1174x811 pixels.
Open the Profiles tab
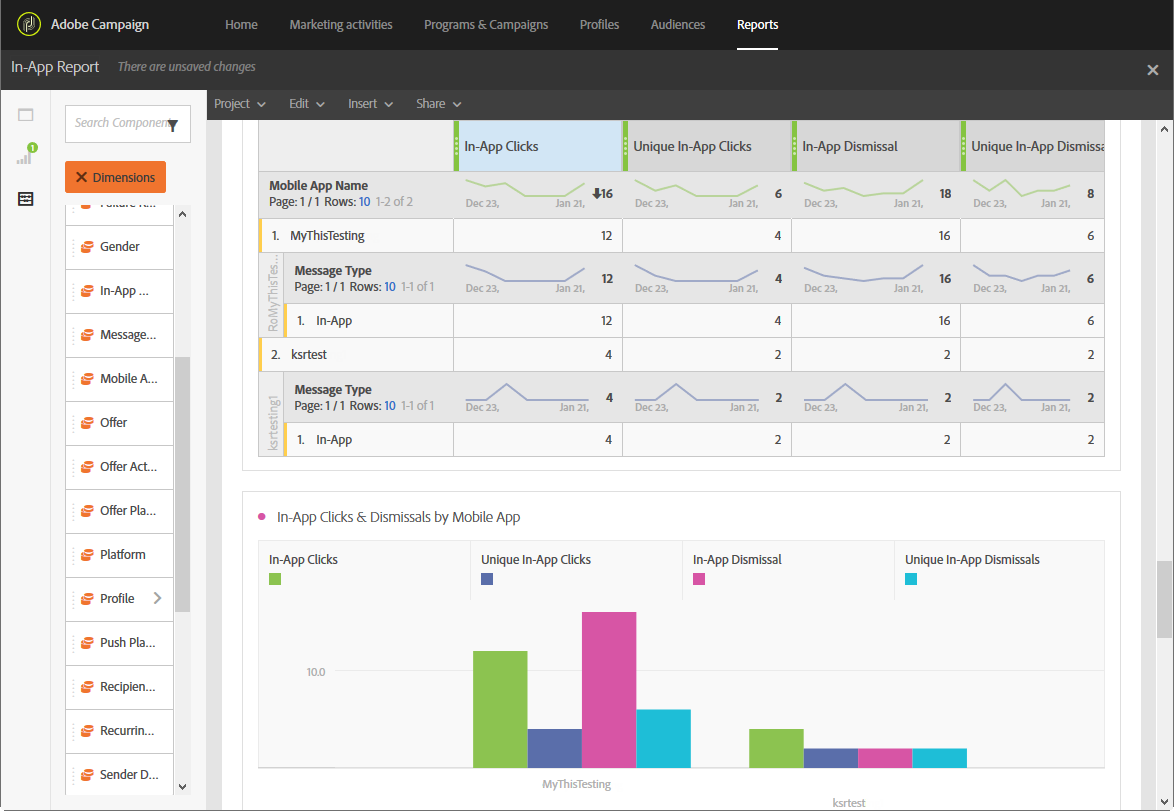point(599,25)
